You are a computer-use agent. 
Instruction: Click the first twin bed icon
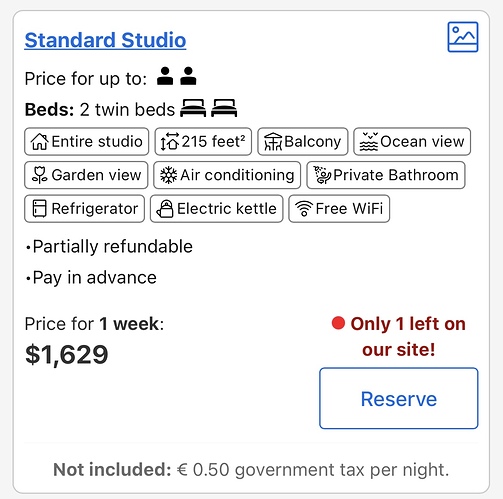tap(193, 108)
